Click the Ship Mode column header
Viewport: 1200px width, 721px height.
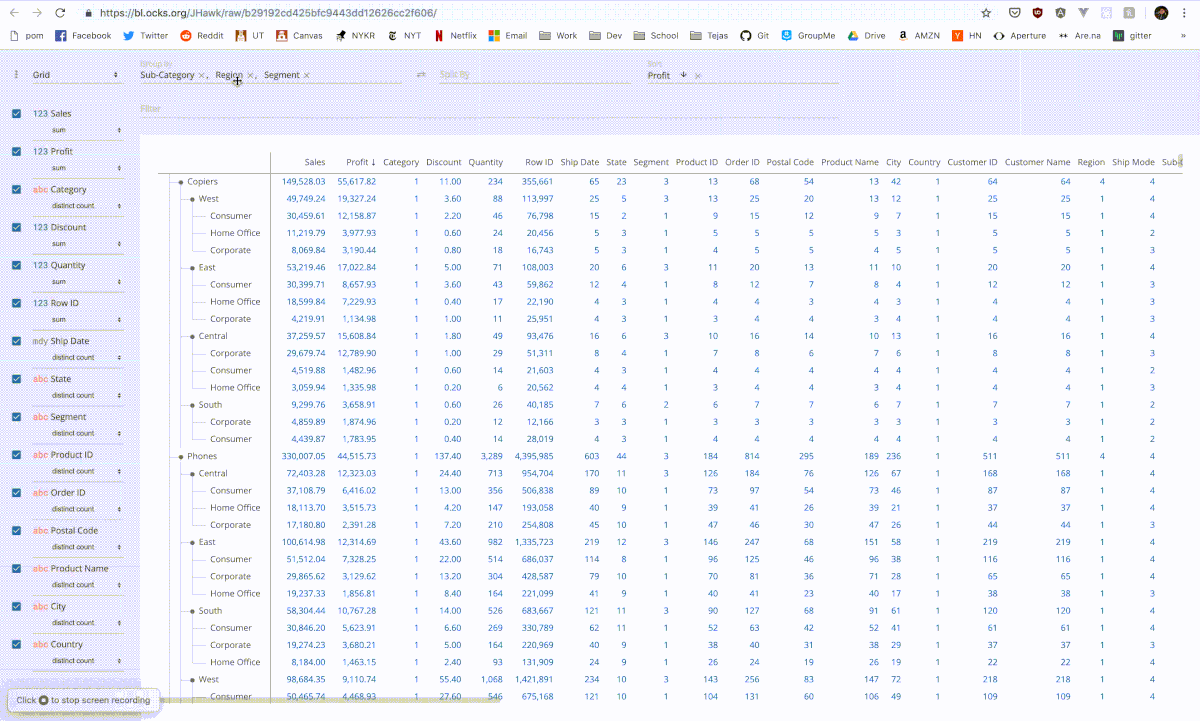point(1133,162)
